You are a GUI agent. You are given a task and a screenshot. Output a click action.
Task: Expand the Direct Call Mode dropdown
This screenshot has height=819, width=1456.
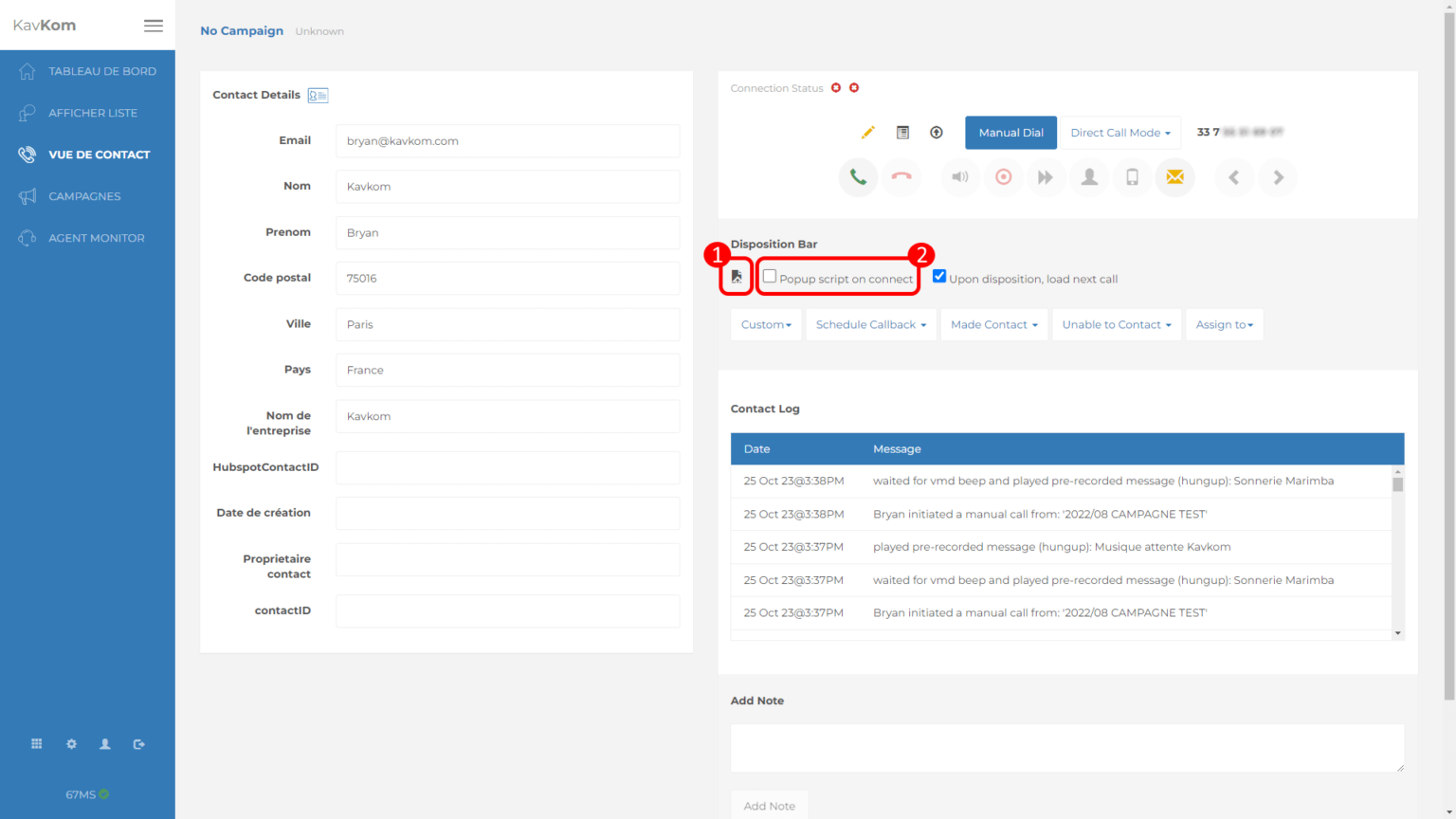[x=1119, y=133]
